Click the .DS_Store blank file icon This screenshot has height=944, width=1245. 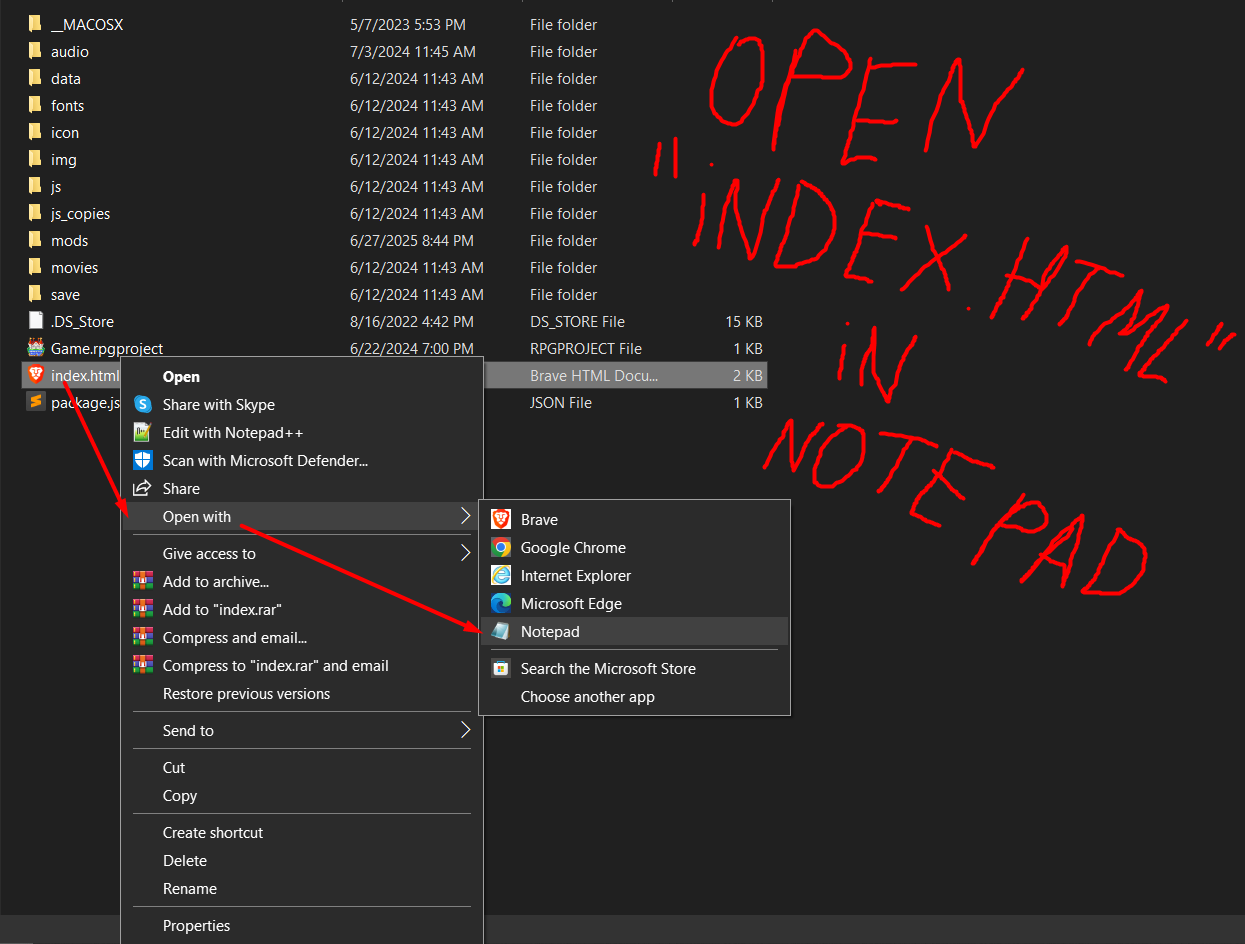(x=36, y=321)
